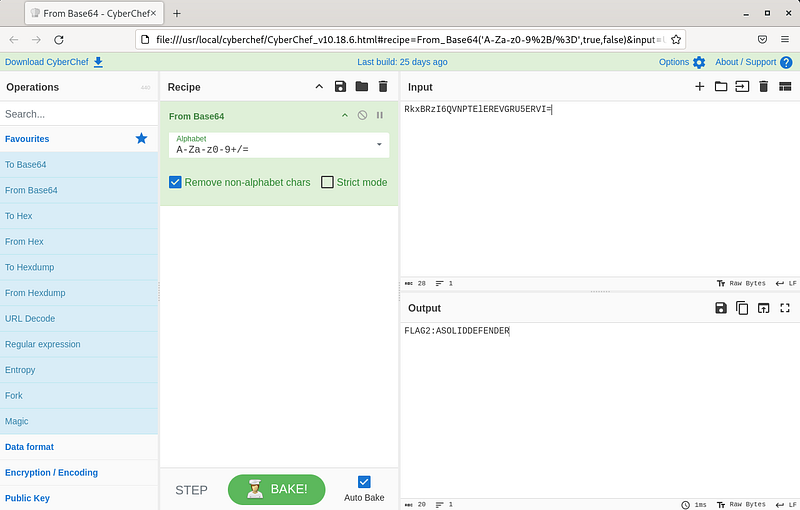Expand the Encryption / Encoding category
Image resolution: width=800 pixels, height=510 pixels.
point(79,473)
